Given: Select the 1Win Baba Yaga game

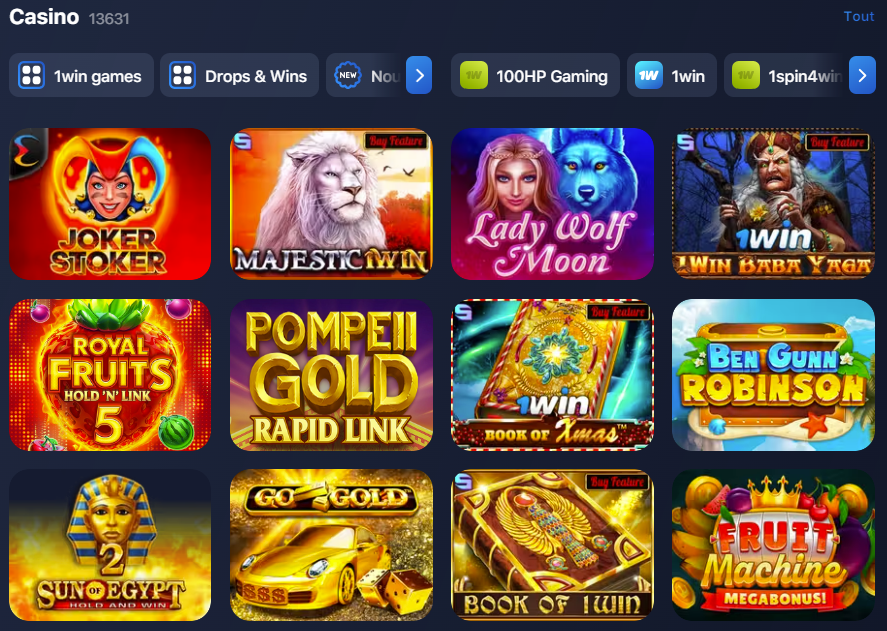Looking at the screenshot, I should tap(773, 204).
